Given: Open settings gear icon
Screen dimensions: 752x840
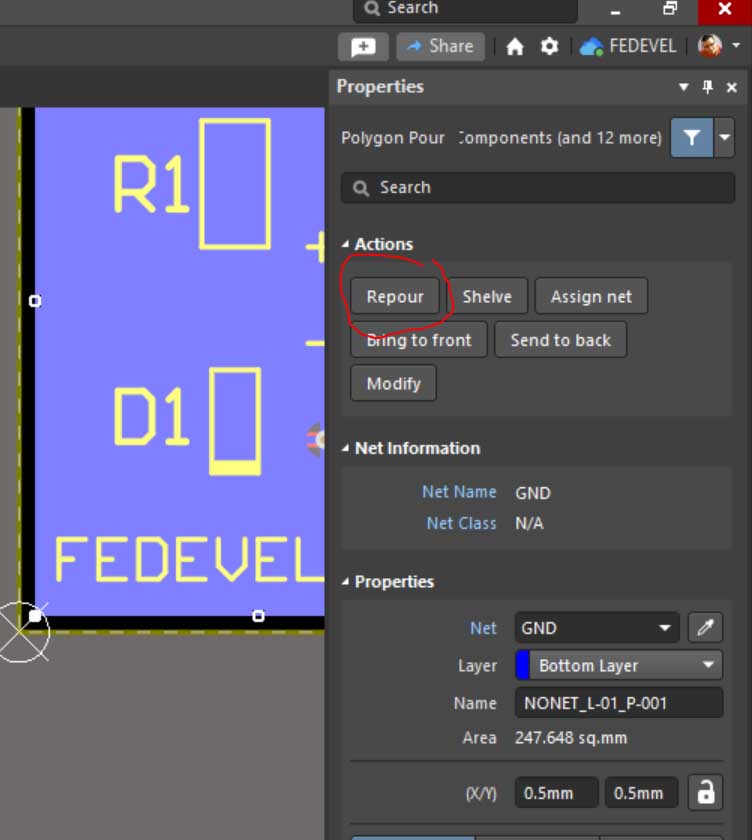Looking at the screenshot, I should point(549,47).
